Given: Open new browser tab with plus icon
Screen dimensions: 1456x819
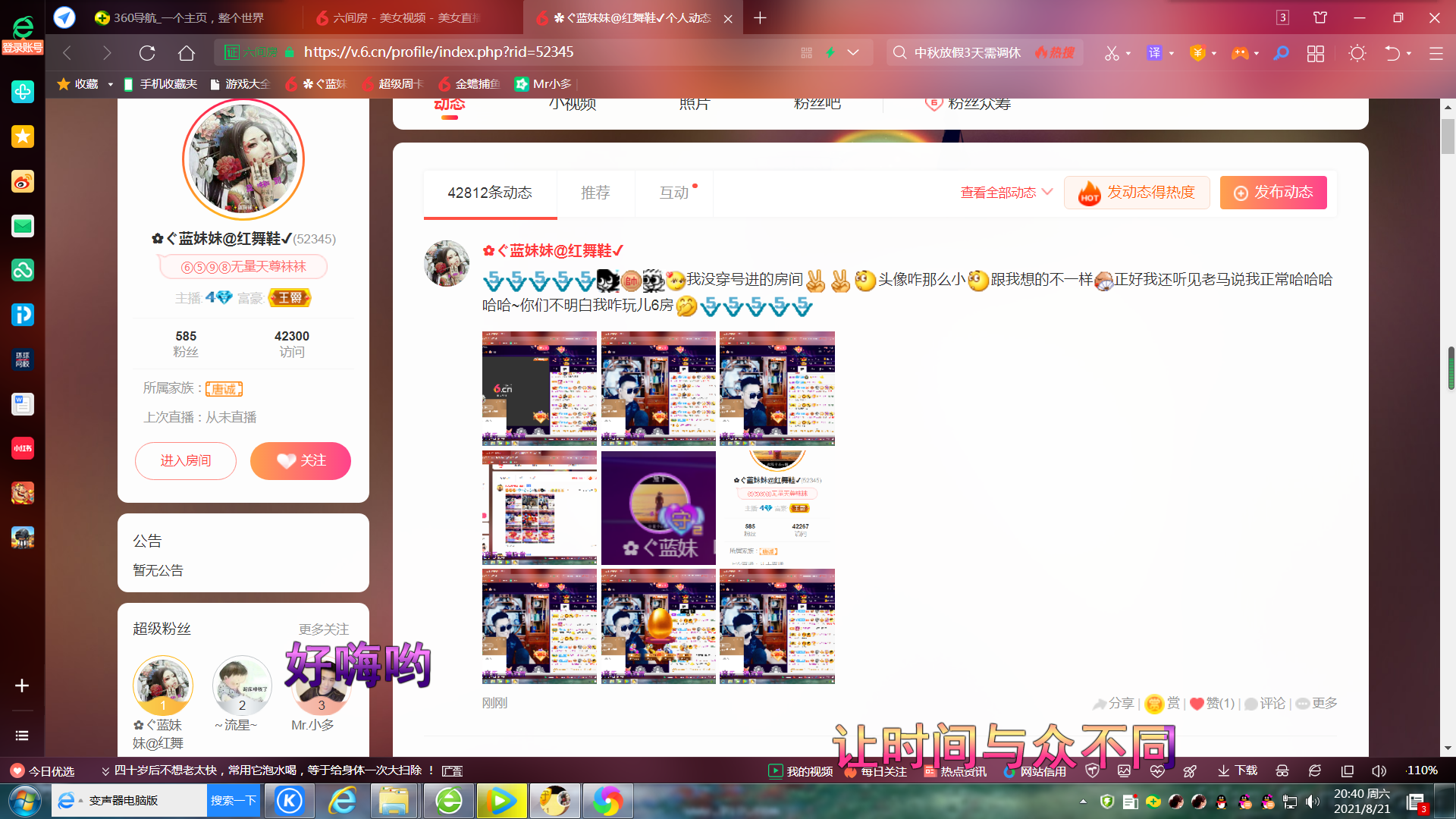Looking at the screenshot, I should point(760,17).
